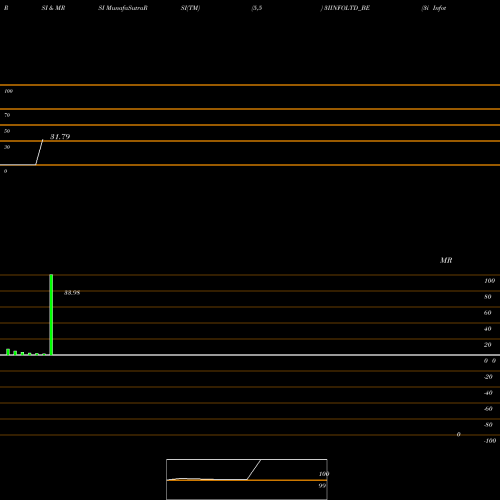Click the 30 level RSI axis label

[x=7, y=147]
